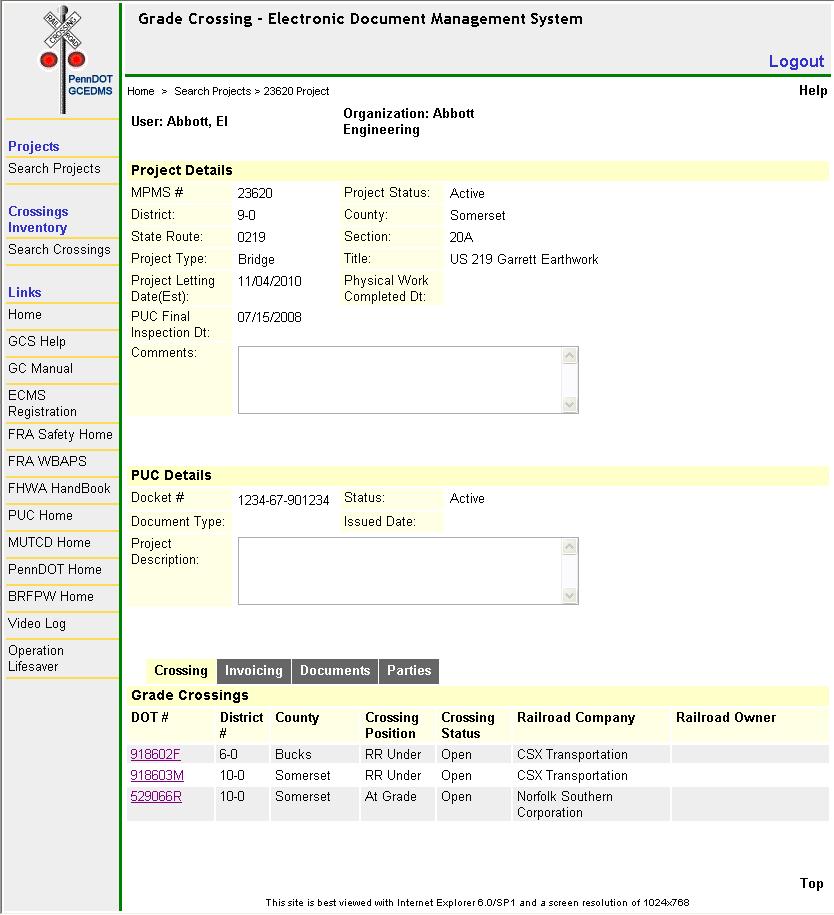Jump to Top of page link

[811, 883]
